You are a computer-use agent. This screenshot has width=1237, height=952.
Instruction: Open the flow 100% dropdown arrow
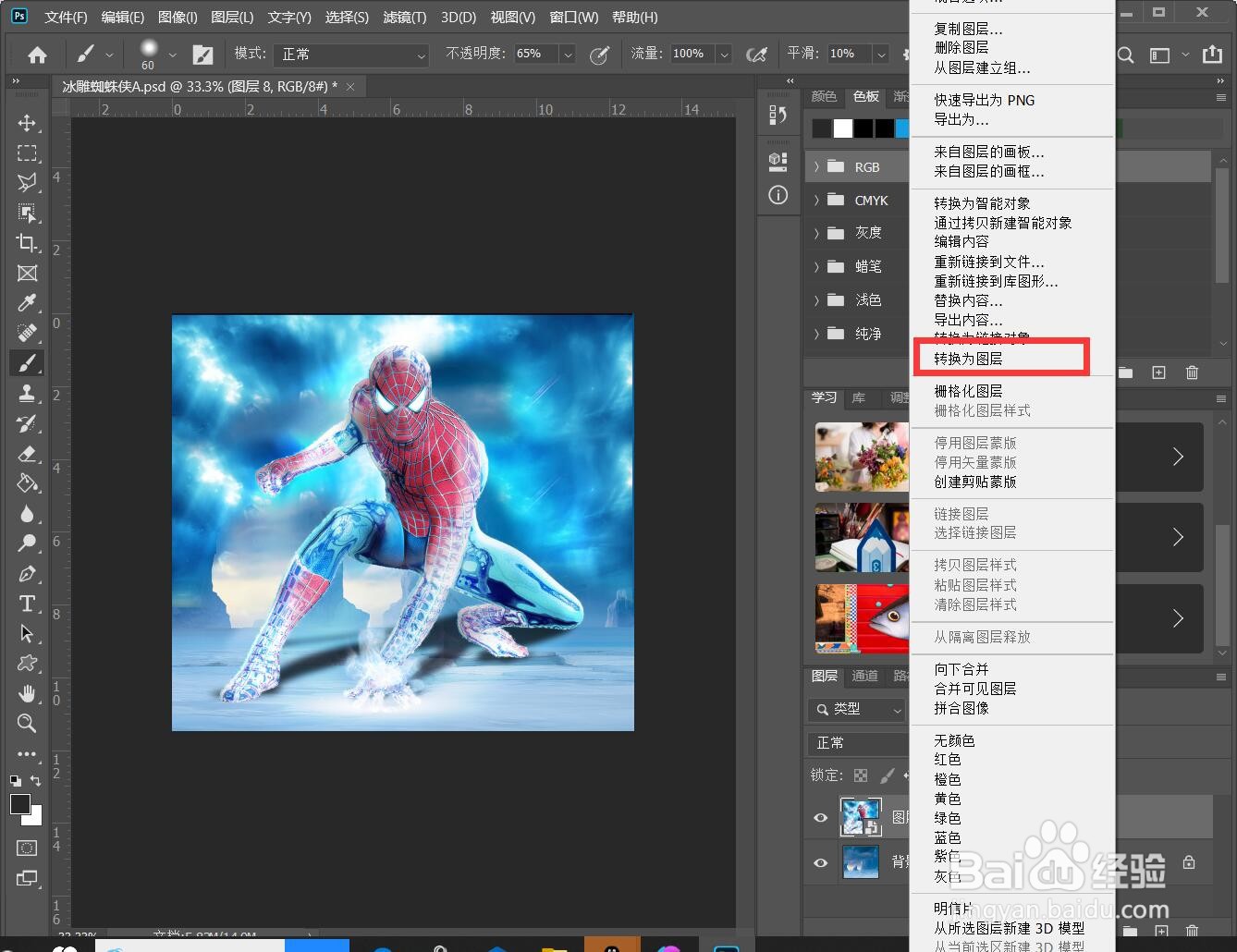coord(724,55)
